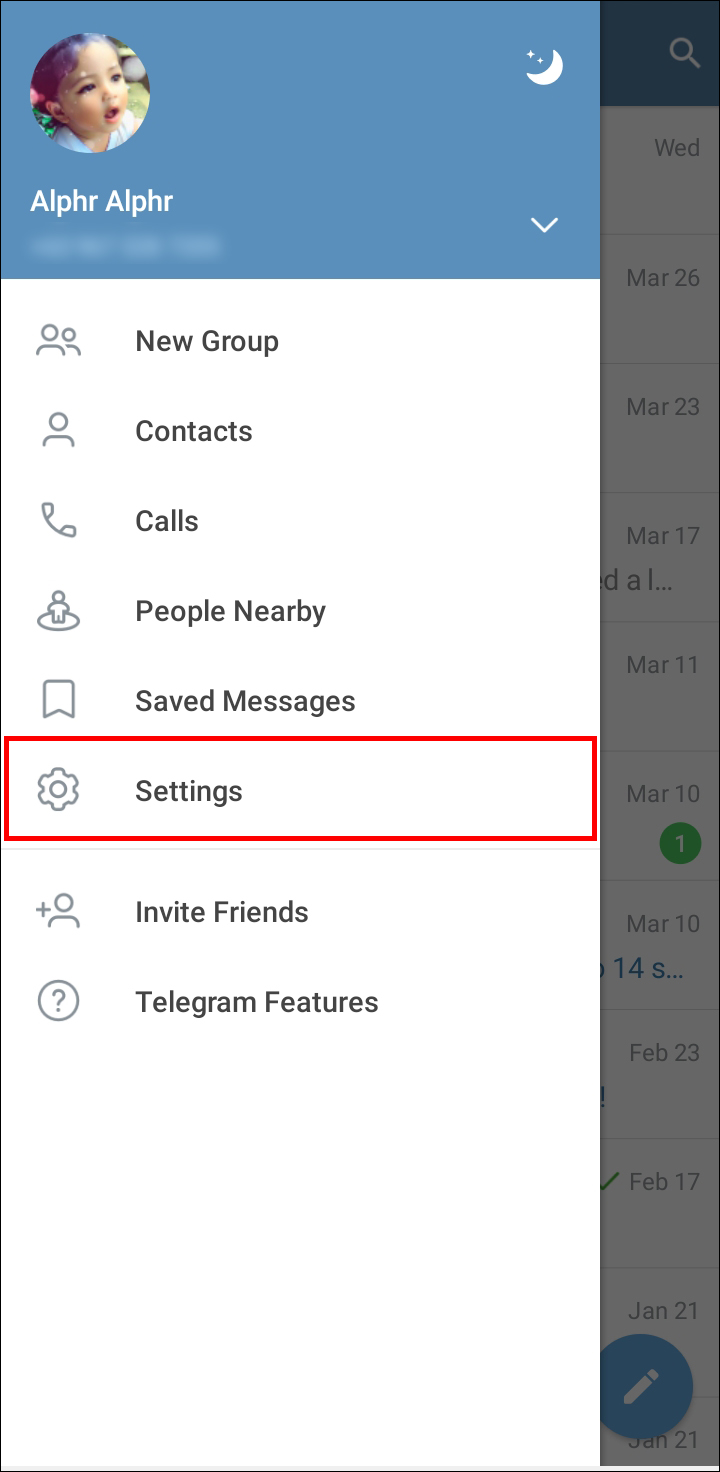720x1472 pixels.
Task: Open the chat with the unread badge 1
Action: [x=661, y=817]
